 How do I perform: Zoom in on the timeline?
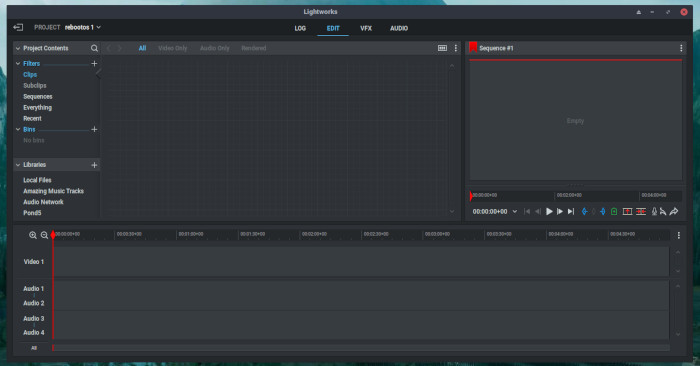(x=33, y=235)
